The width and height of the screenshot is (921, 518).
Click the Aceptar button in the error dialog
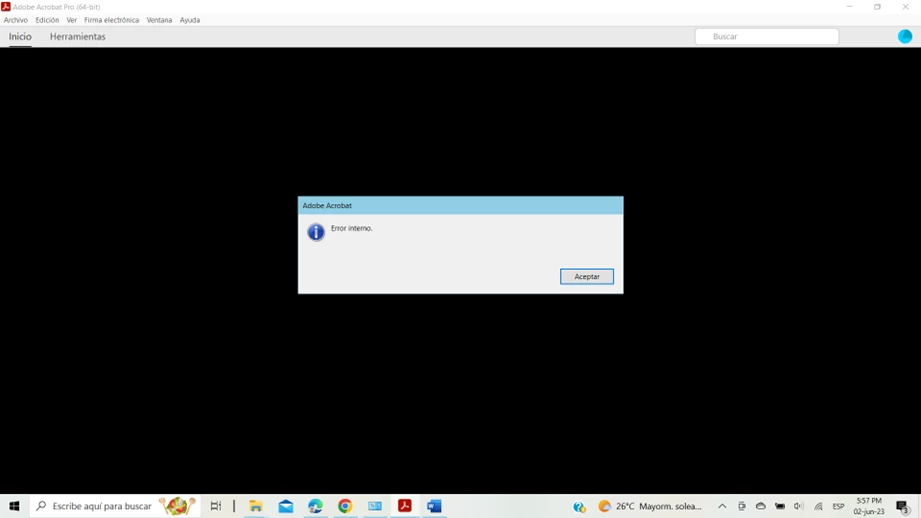586,277
